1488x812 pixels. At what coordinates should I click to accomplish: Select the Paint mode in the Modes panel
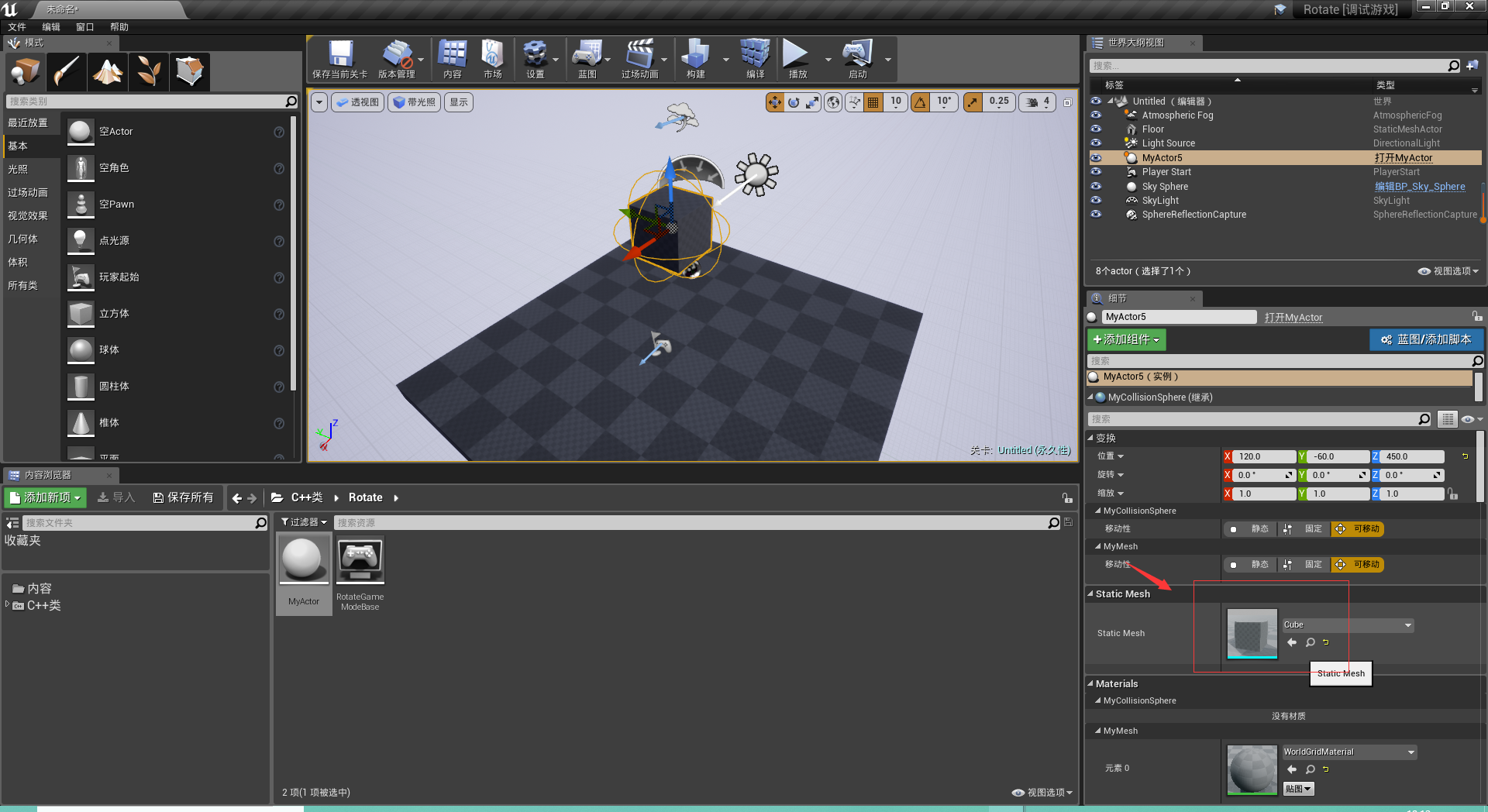point(67,71)
